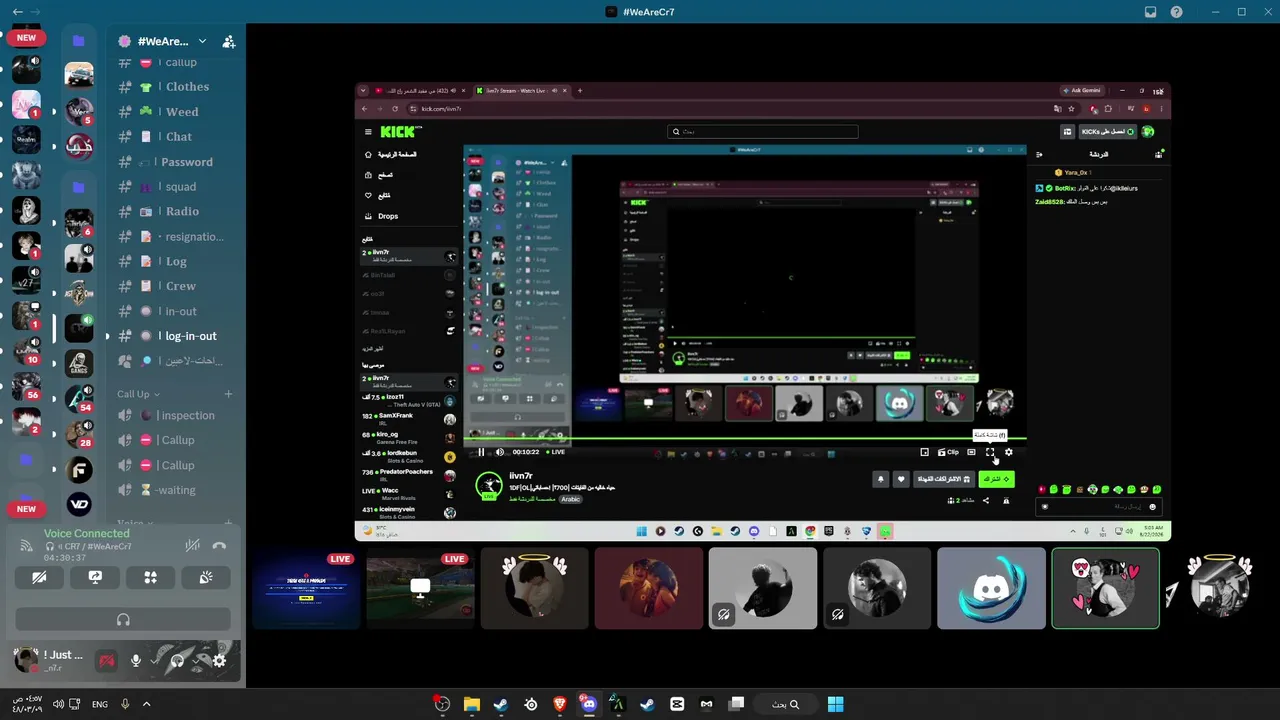Go back using the title bar arrow
The height and width of the screenshot is (720, 1280).
pos(18,12)
